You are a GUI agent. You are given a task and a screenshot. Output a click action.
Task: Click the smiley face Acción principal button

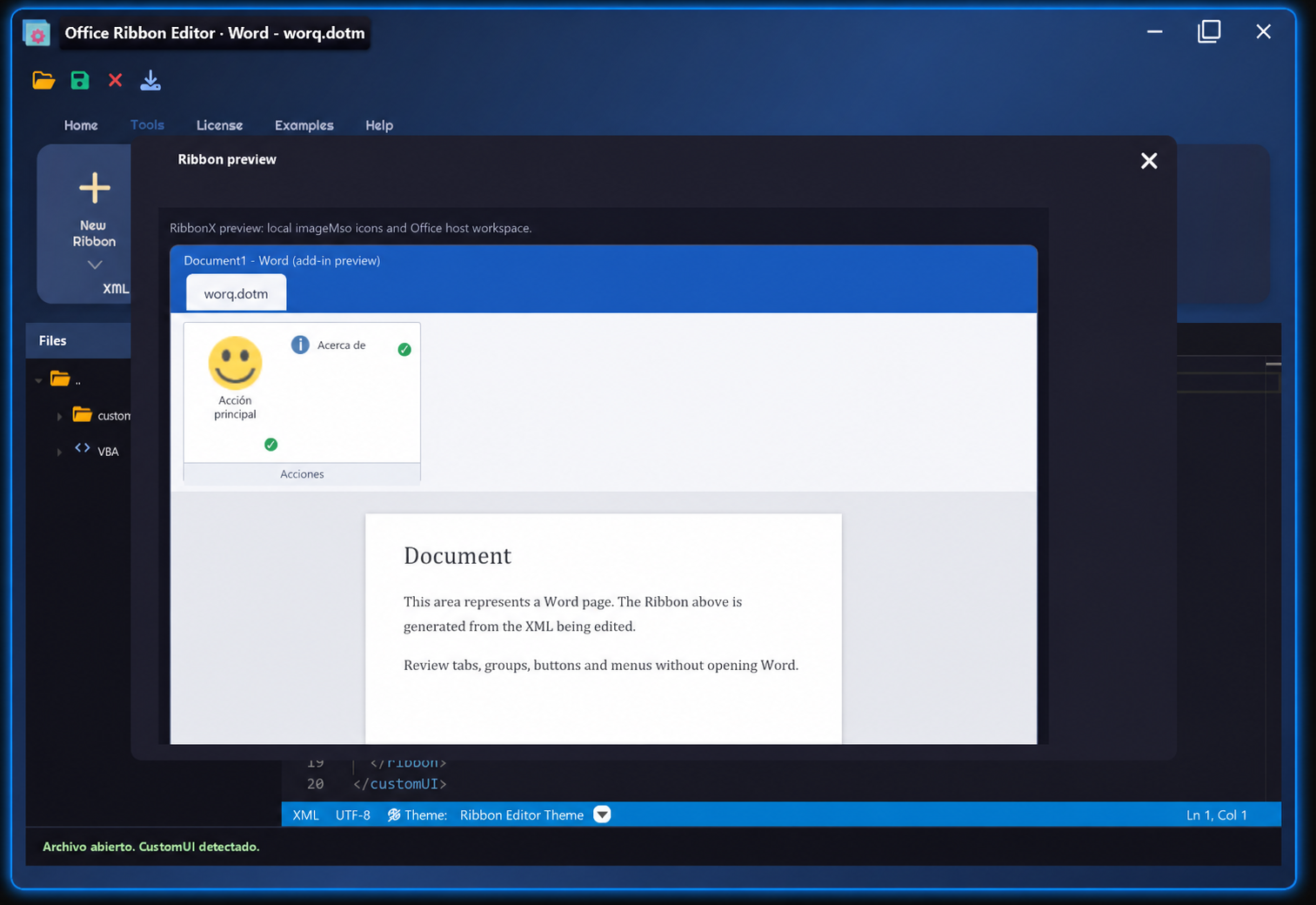click(235, 378)
